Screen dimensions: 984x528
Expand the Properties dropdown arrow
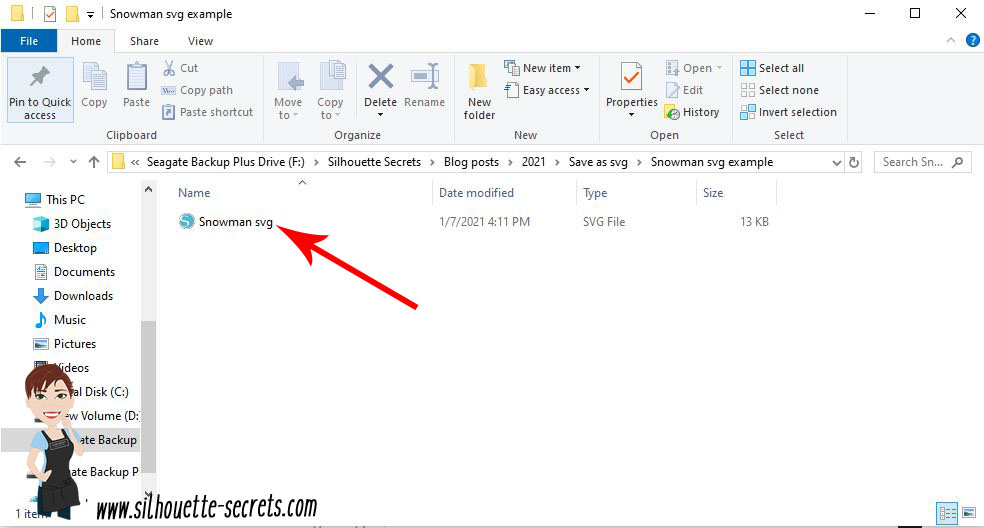click(x=631, y=115)
